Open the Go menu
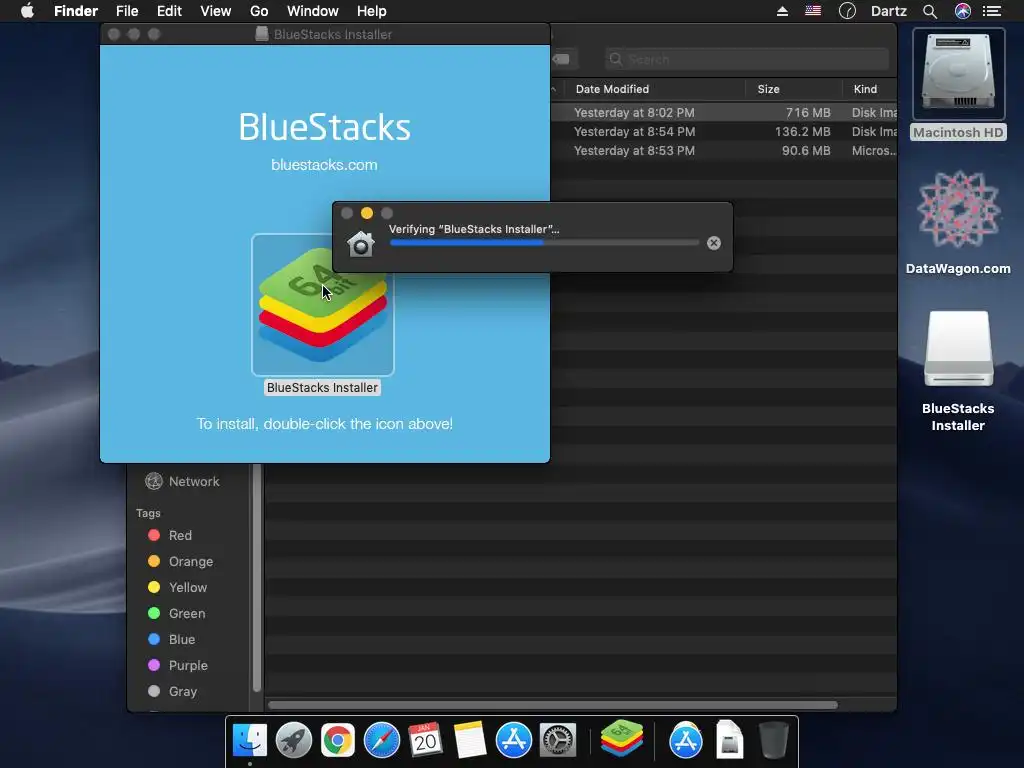Image resolution: width=1024 pixels, height=768 pixels. pyautogui.click(x=259, y=11)
